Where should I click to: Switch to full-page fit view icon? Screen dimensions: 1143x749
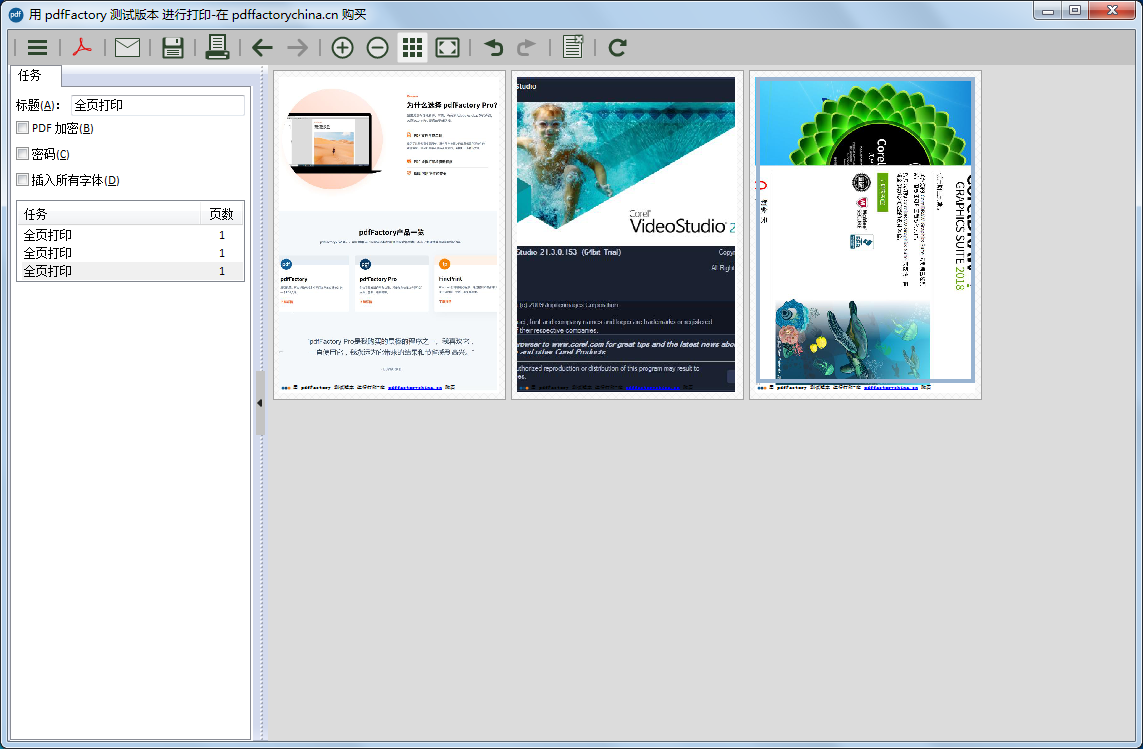(x=448, y=47)
